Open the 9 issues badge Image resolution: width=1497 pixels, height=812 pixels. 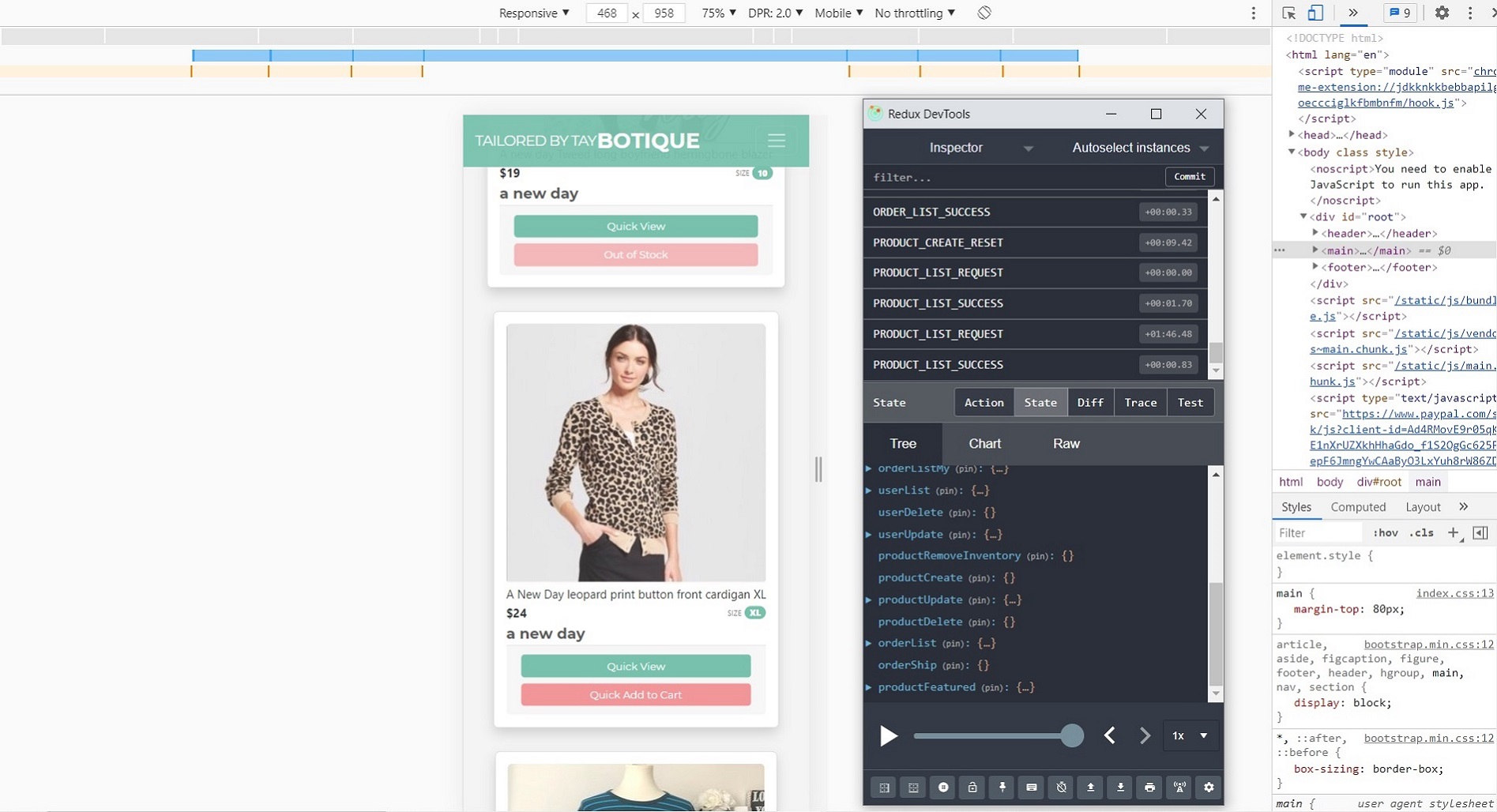pyautogui.click(x=1400, y=13)
